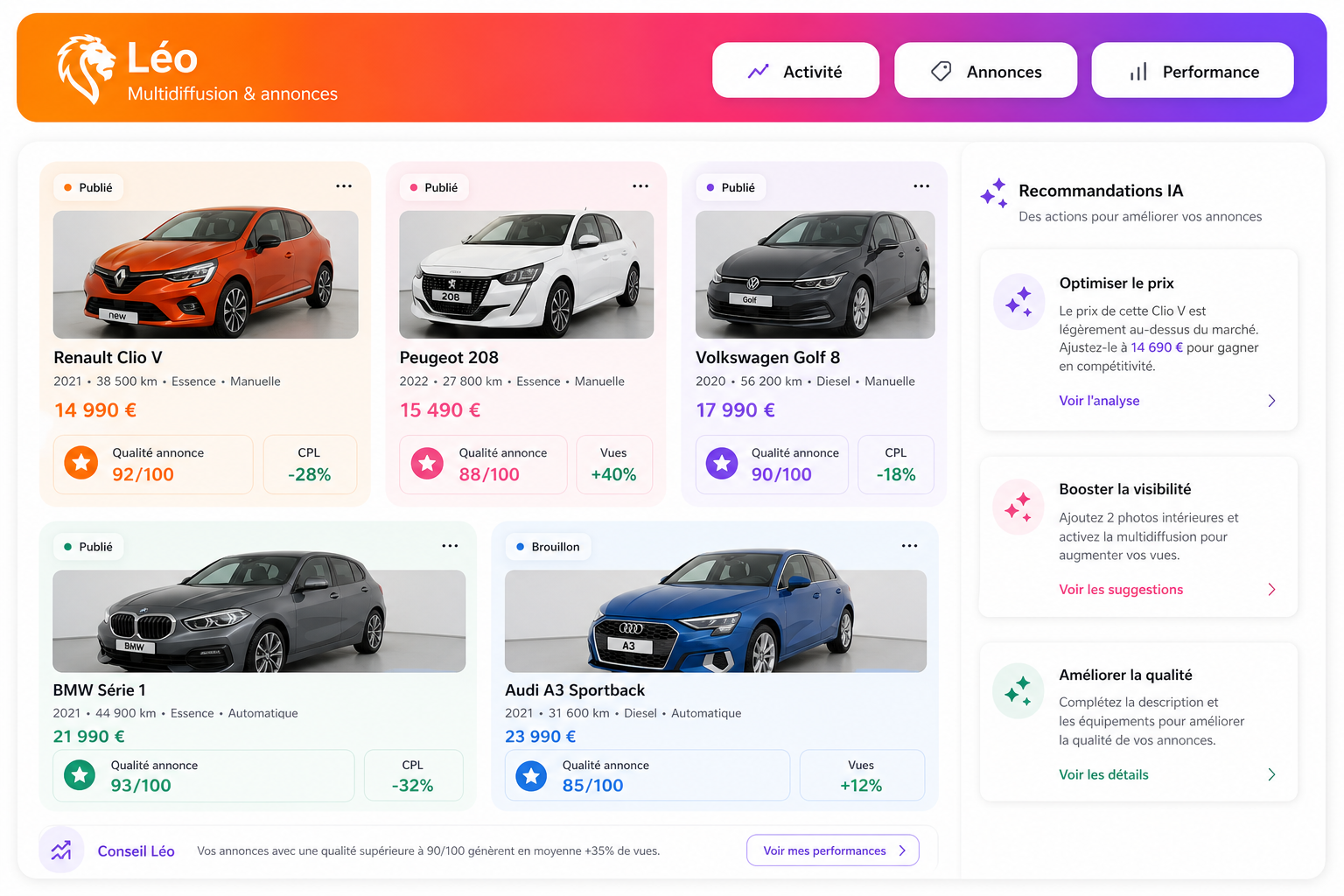Click the Audi A3 Sportback title
This screenshot has height=896, width=1344.
pos(575,690)
